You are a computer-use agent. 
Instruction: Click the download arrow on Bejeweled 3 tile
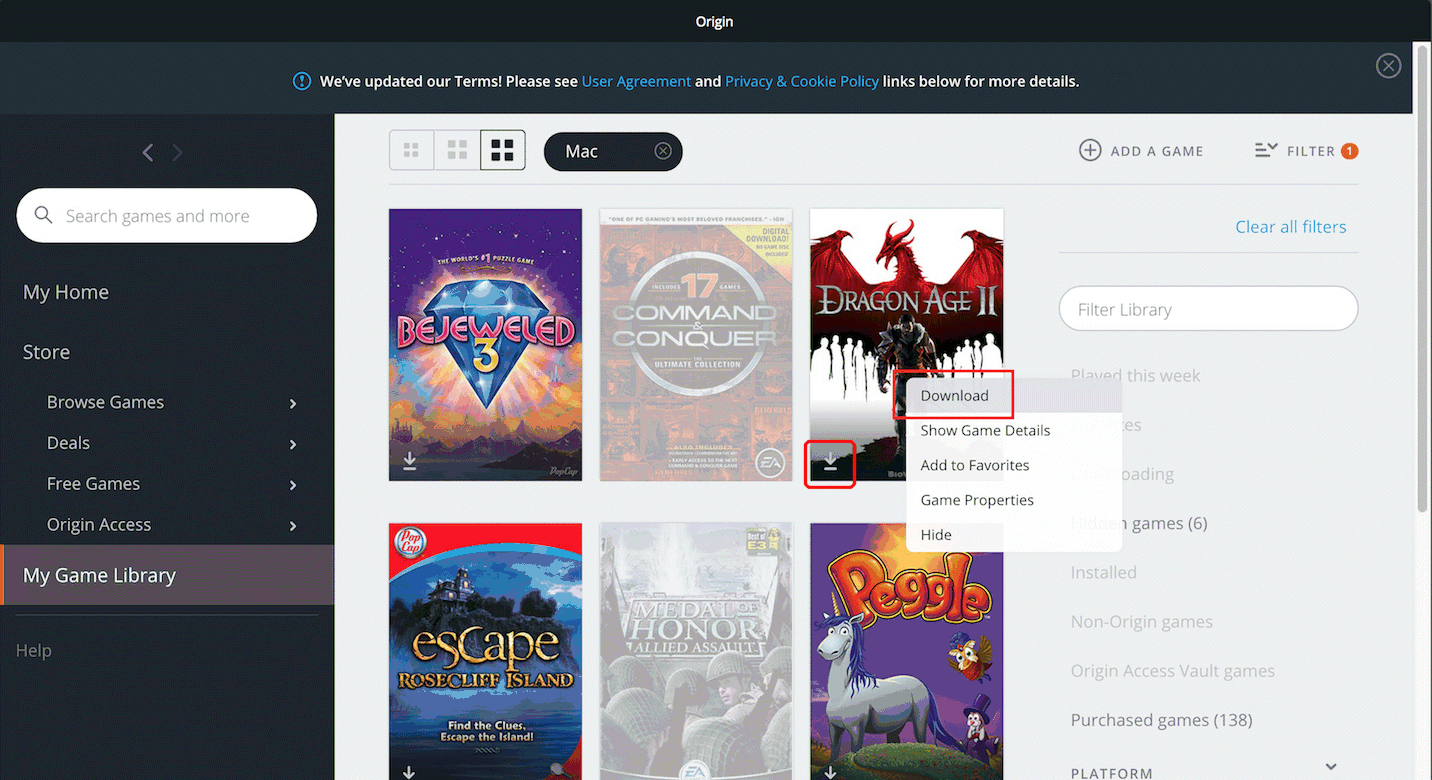[409, 461]
